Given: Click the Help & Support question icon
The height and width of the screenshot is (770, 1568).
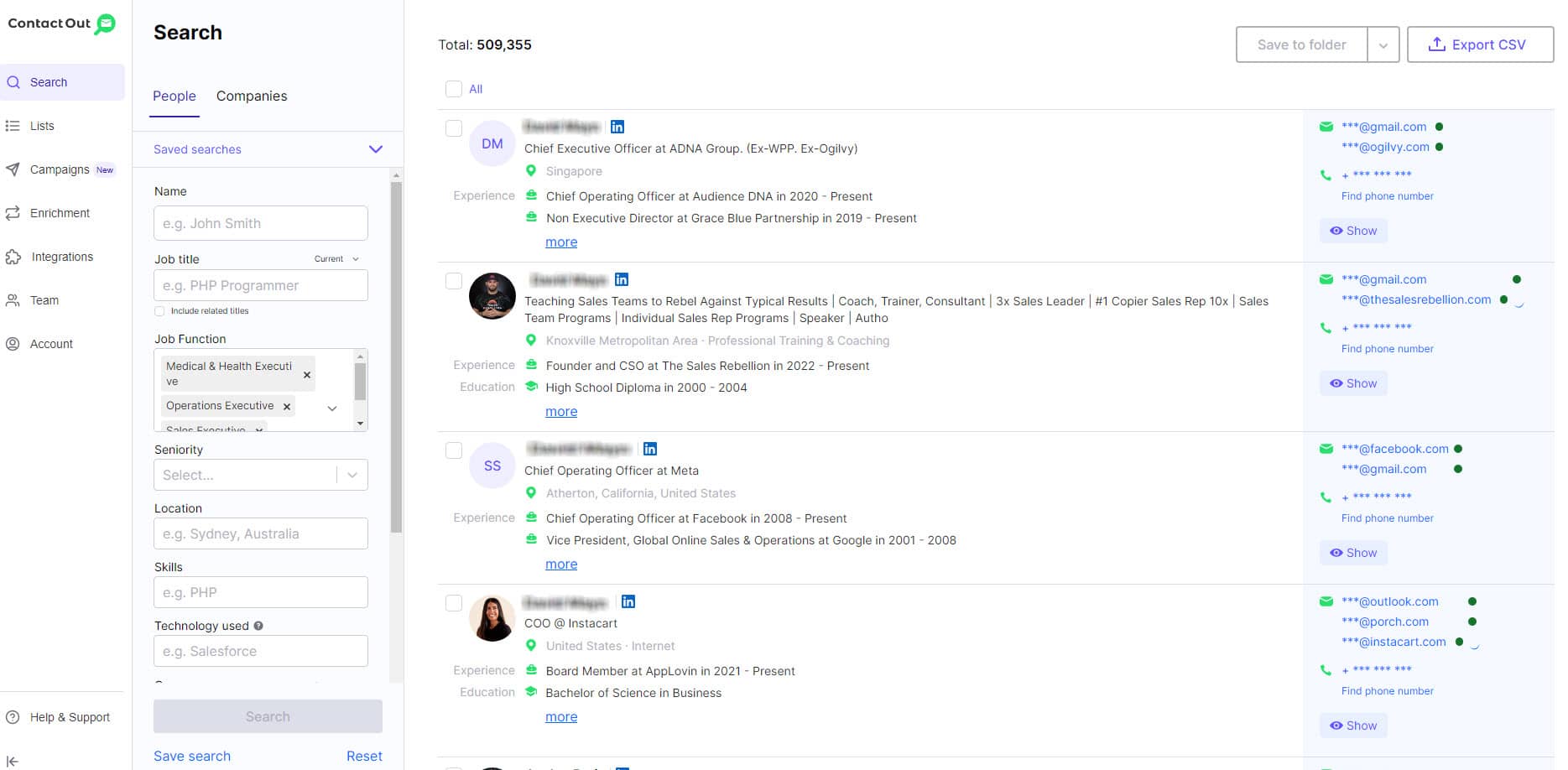Looking at the screenshot, I should [13, 717].
